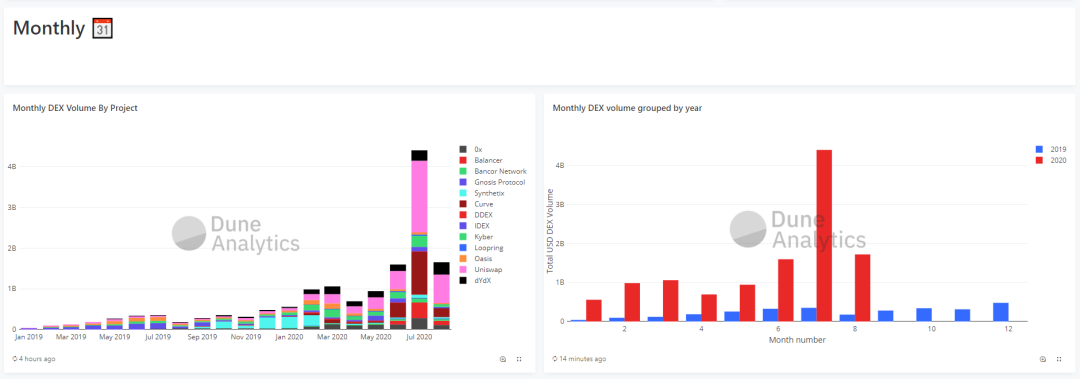Click the Dune Analytics logo on the left chart
This screenshot has width=1080, height=379.
(236, 233)
